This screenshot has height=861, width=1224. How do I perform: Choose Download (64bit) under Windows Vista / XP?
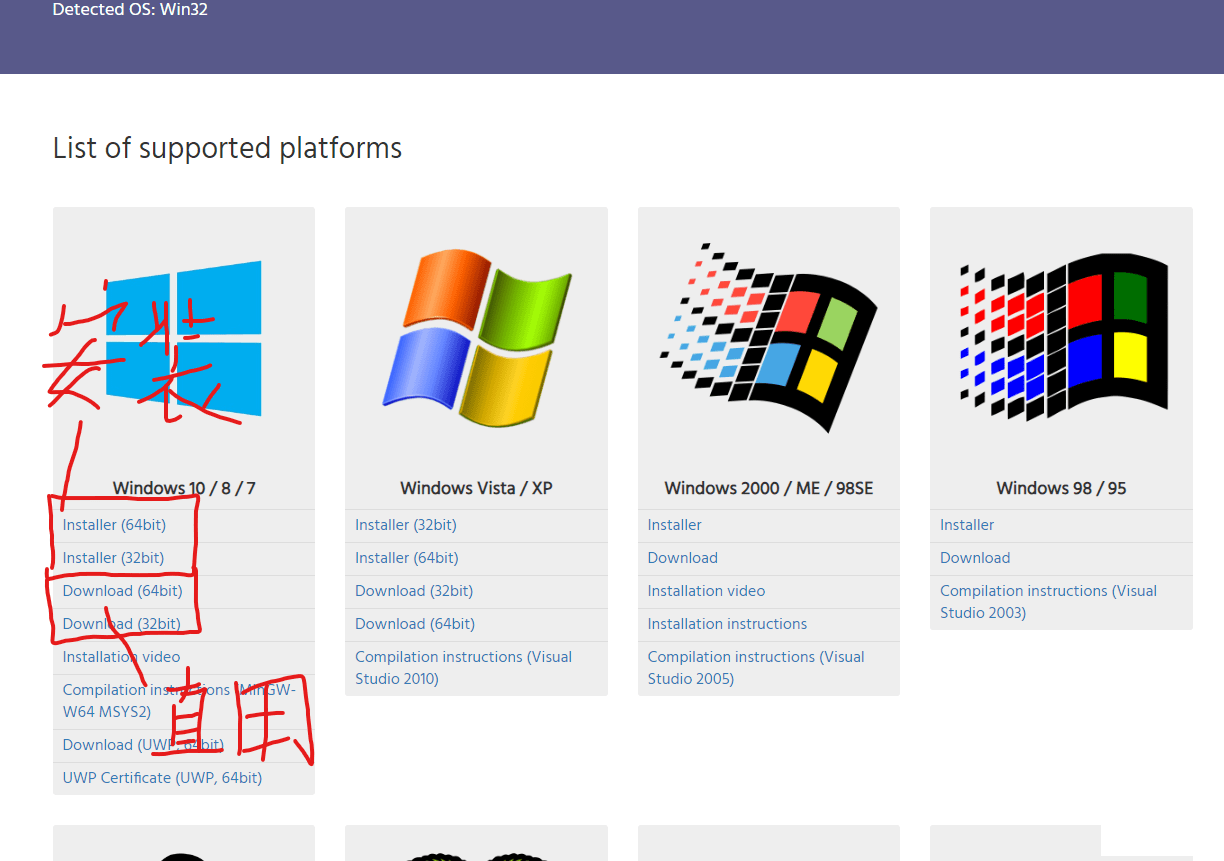click(415, 624)
